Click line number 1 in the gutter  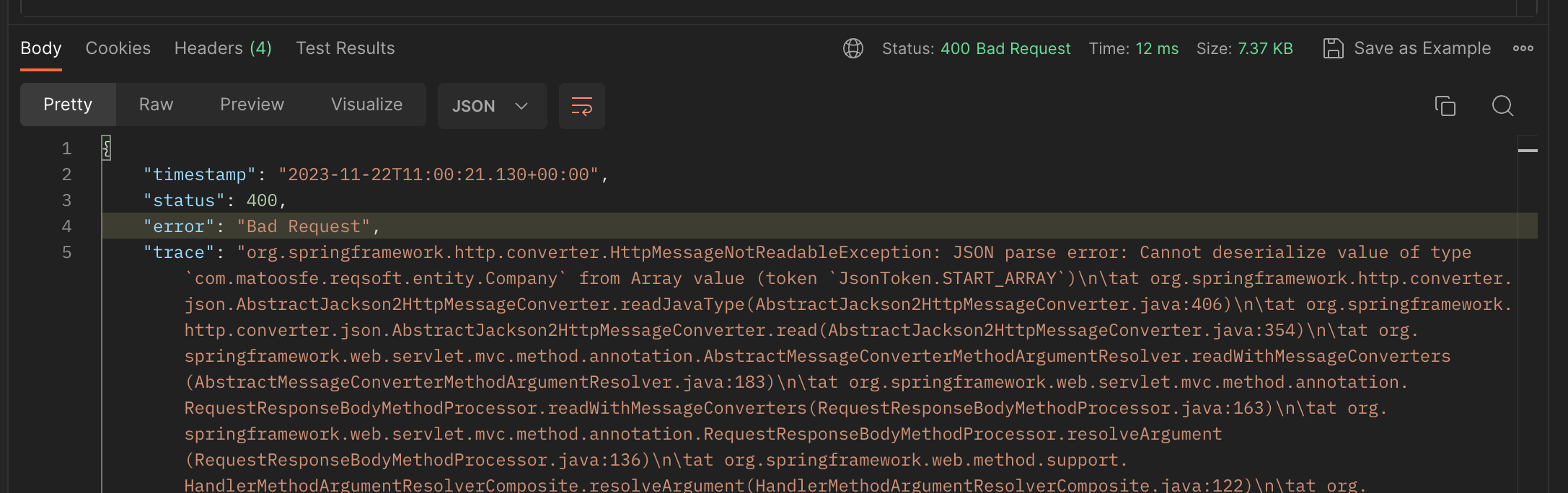tap(66, 148)
